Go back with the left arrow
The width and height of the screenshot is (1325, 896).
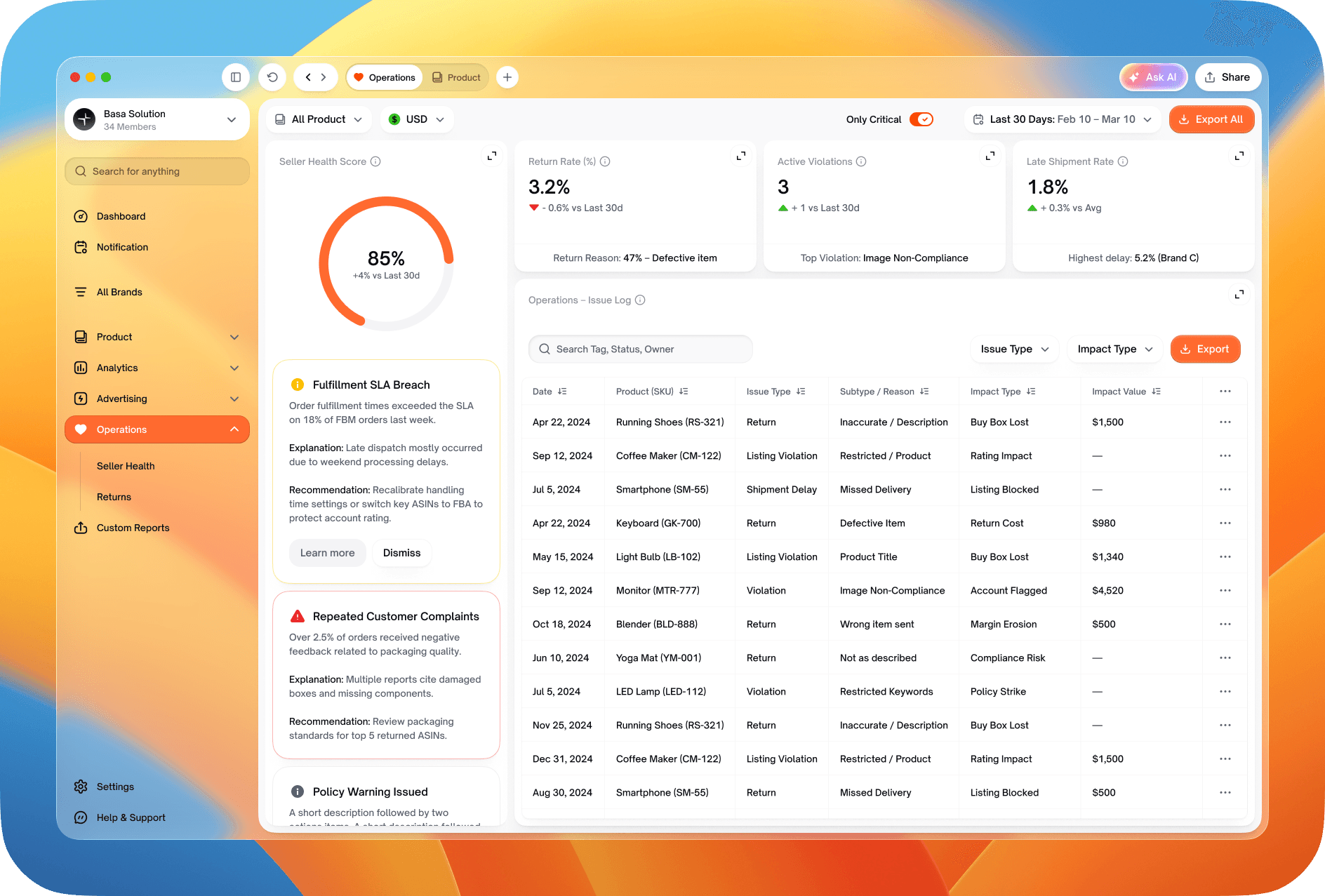(x=308, y=77)
